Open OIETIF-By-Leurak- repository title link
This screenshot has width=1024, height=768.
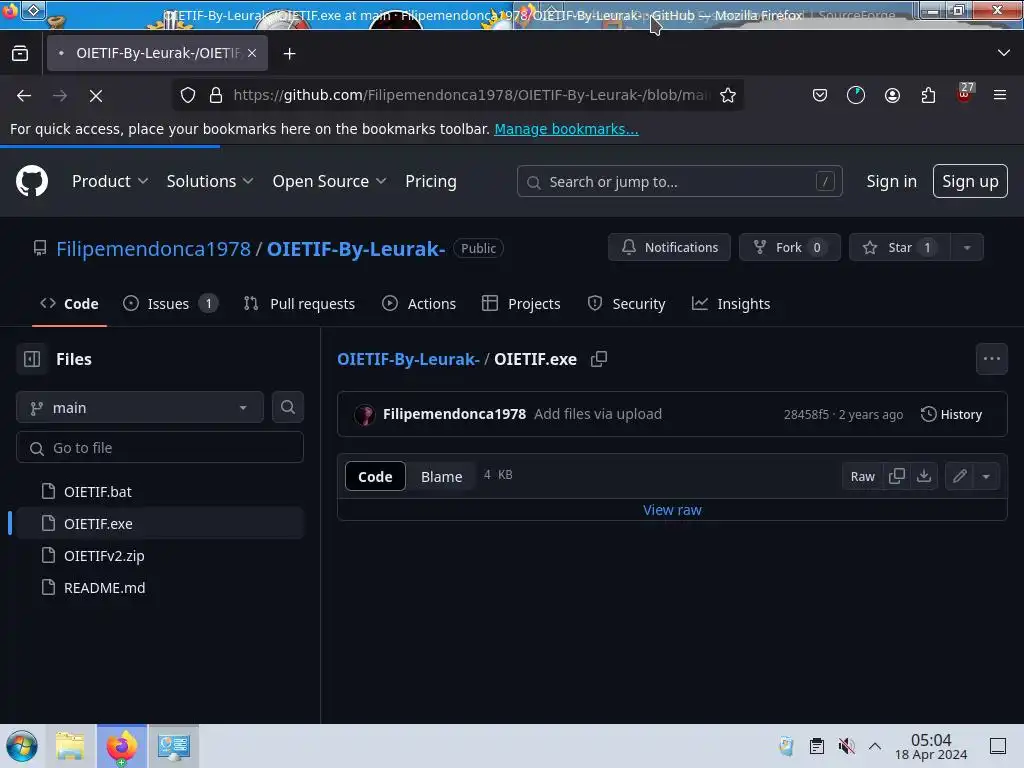tap(356, 248)
